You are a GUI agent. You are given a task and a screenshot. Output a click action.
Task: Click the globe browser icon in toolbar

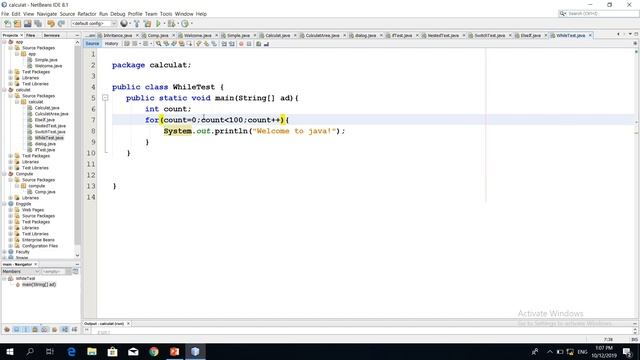[x=124, y=24]
